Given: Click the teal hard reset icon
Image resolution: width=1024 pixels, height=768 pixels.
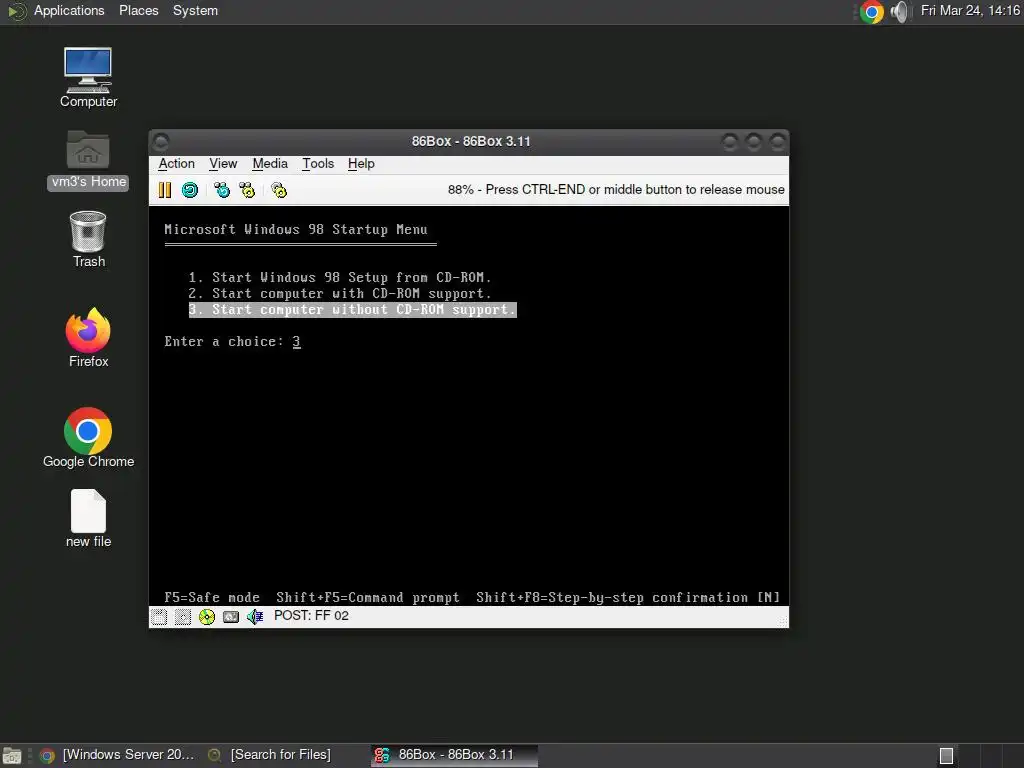Looking at the screenshot, I should coord(190,190).
